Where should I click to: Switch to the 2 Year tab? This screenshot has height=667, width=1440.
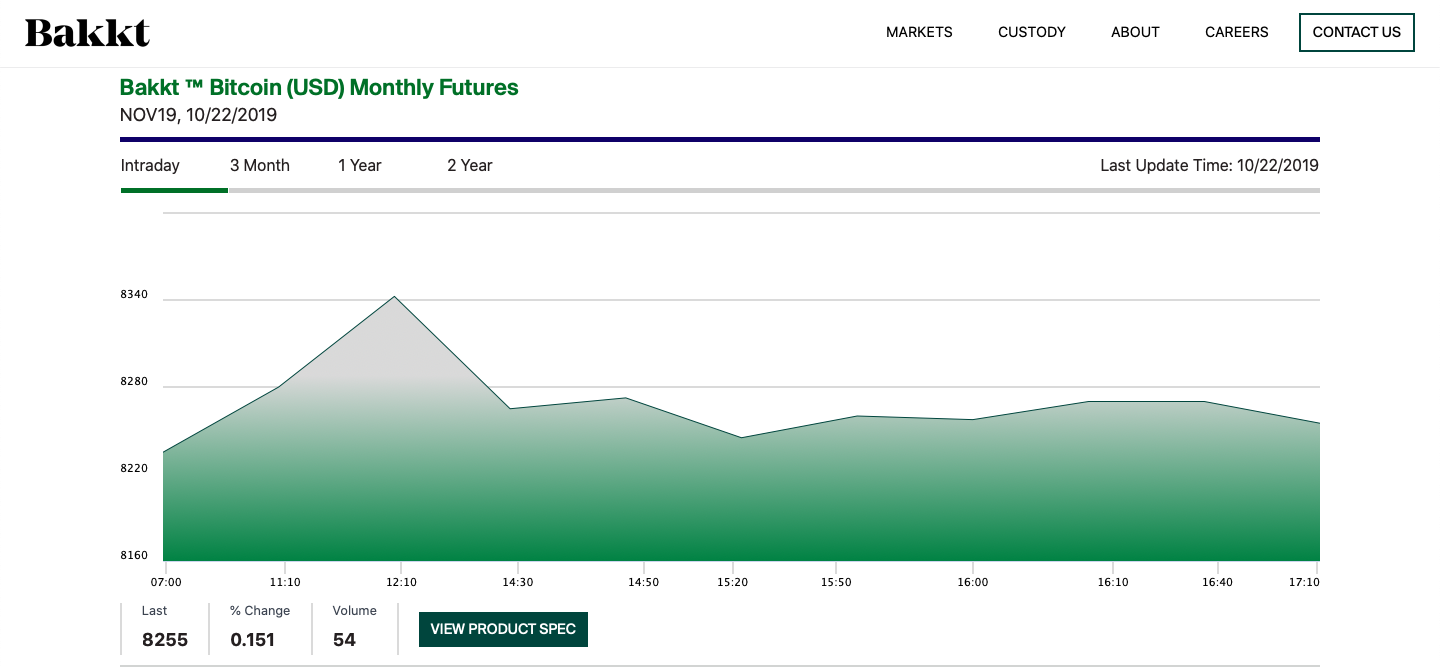(x=470, y=165)
